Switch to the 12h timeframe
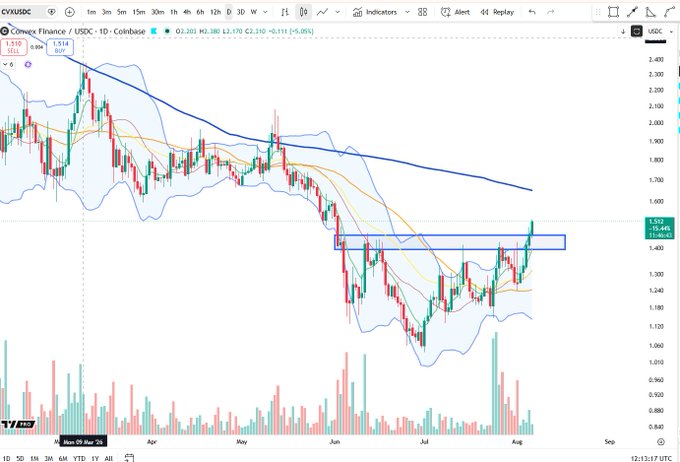This screenshot has width=680, height=462. tap(216, 12)
